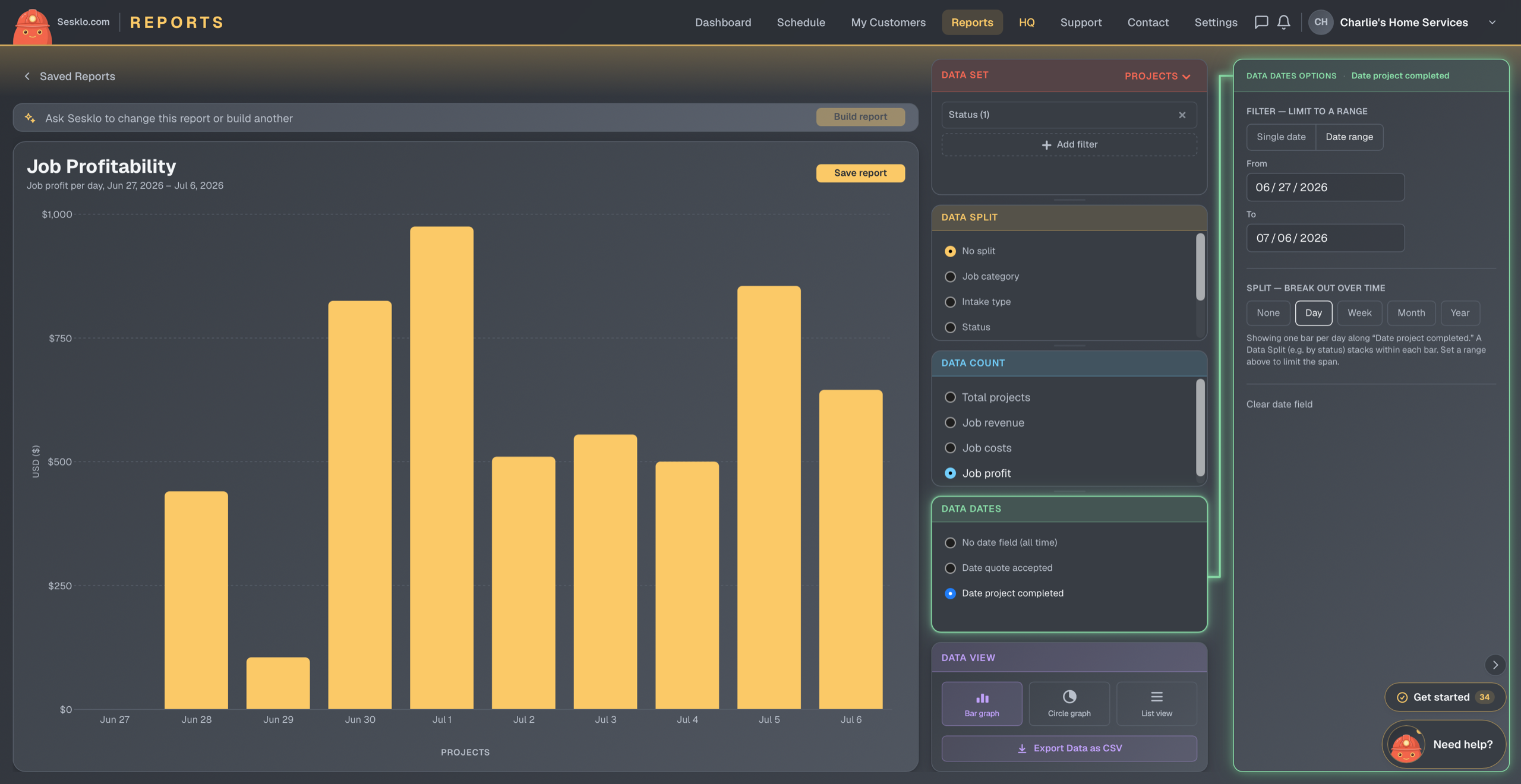Screen dimensions: 1521x784
Task: Go to Support
Action: (x=1080, y=23)
